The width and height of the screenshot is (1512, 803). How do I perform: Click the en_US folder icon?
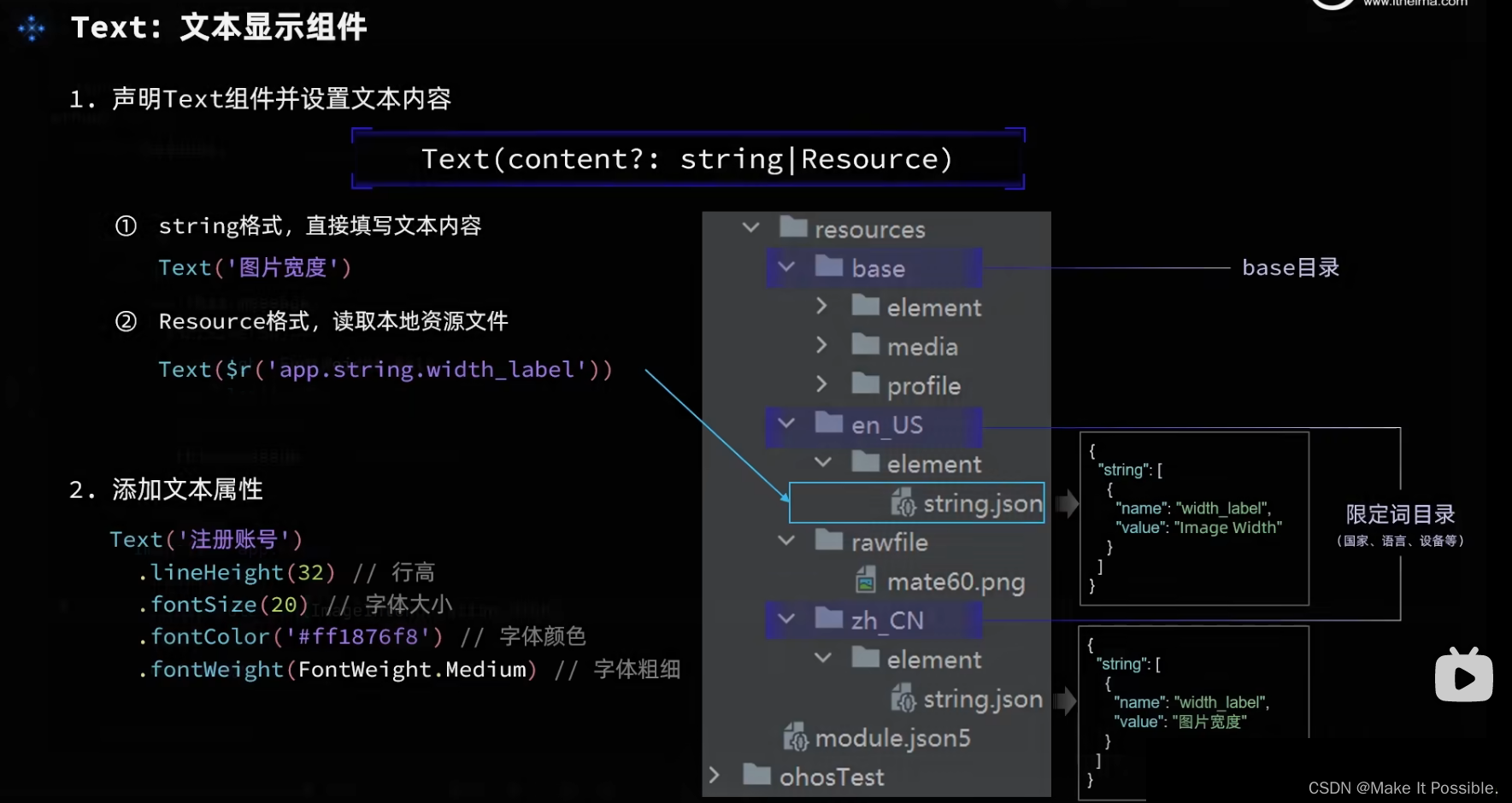[829, 422]
